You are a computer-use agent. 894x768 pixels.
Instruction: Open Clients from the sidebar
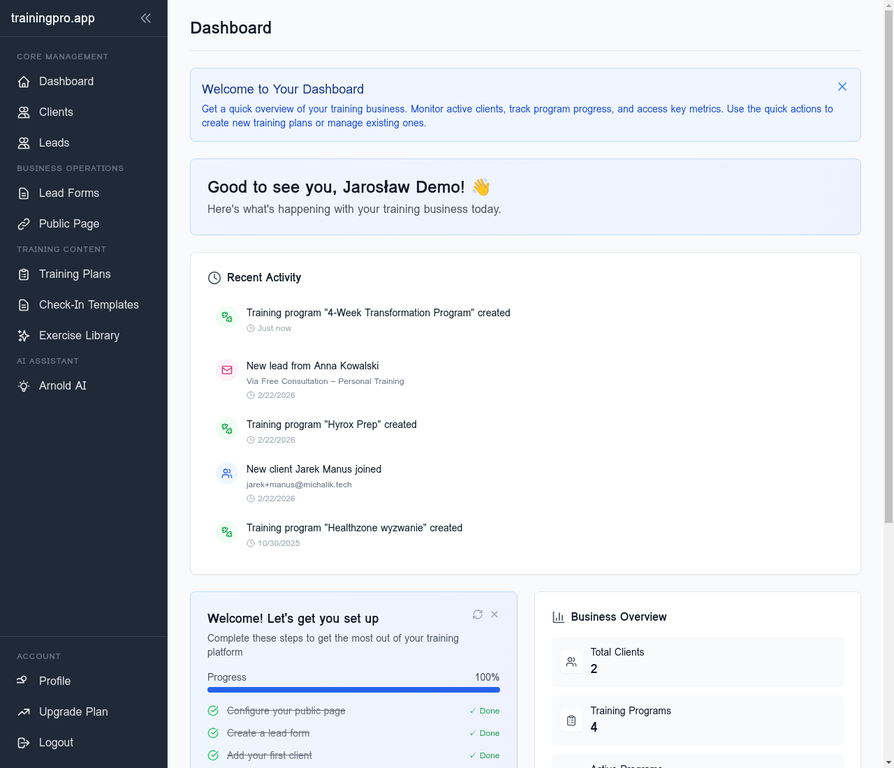click(x=56, y=112)
